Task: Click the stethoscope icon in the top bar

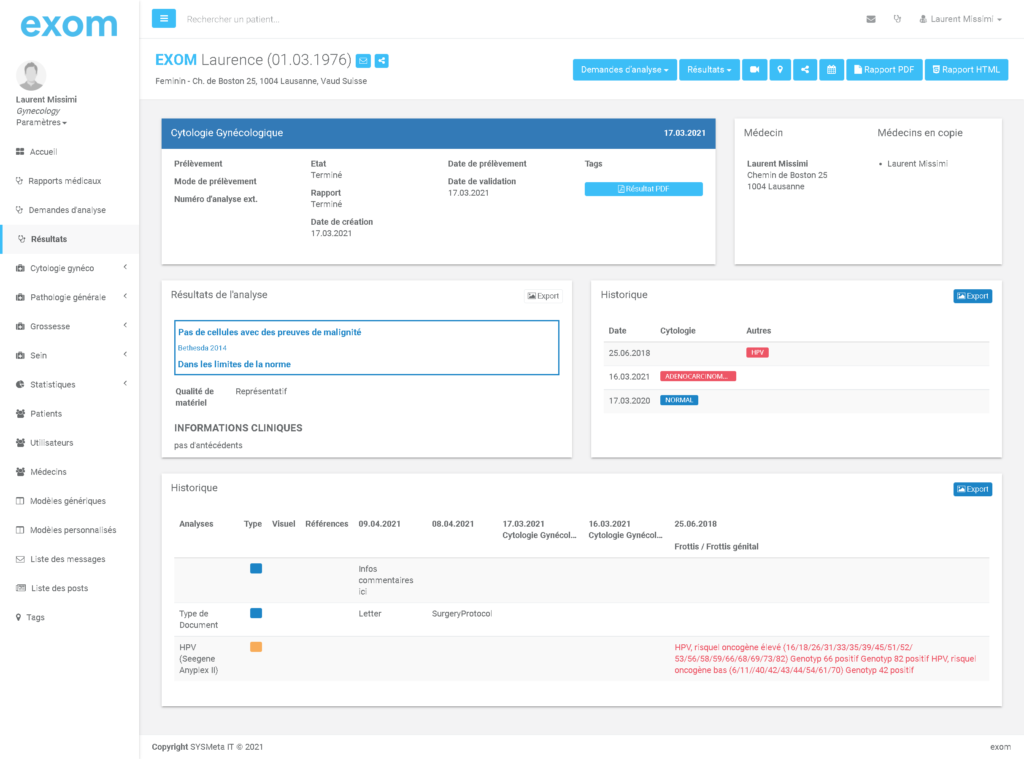Action: 897,19
